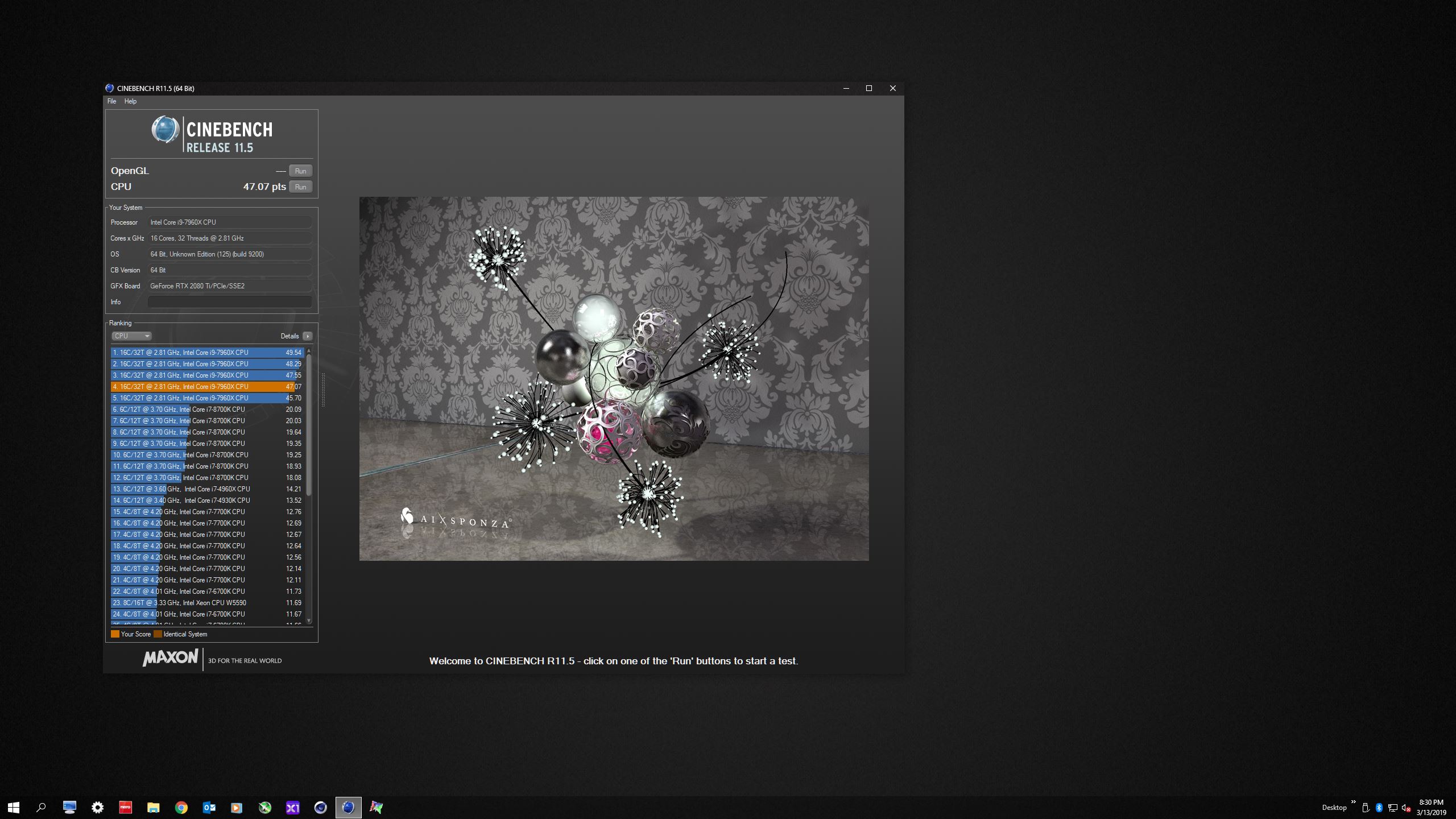This screenshot has height=819, width=1456.
Task: Run the OpenGL benchmark test
Action: tap(300, 171)
